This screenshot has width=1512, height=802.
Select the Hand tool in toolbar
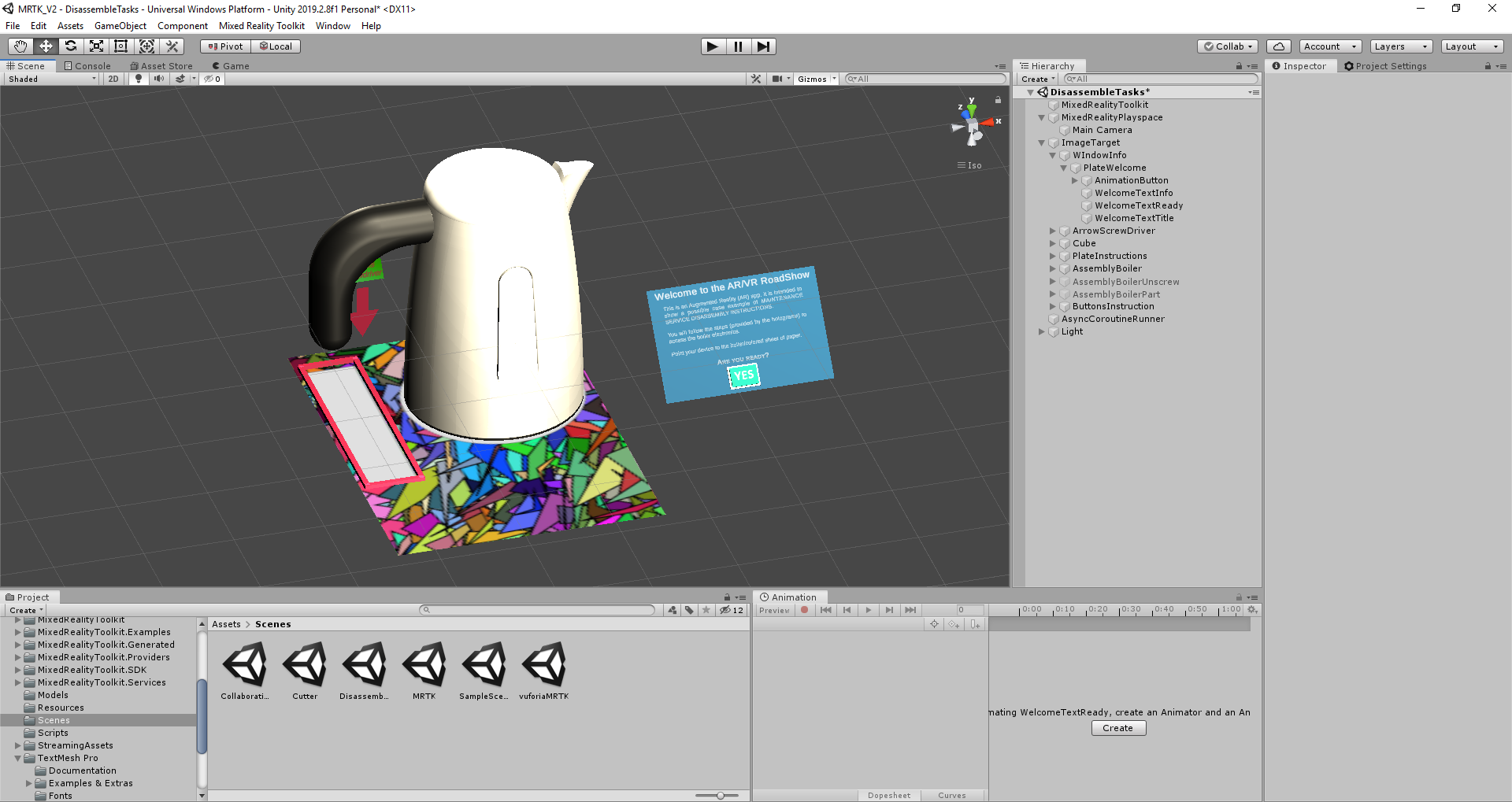coord(20,46)
